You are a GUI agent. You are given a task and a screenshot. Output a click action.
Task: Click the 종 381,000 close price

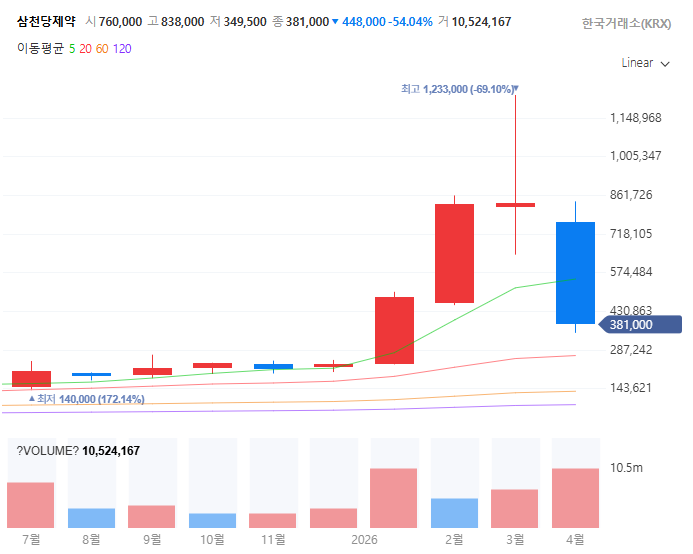point(301,22)
